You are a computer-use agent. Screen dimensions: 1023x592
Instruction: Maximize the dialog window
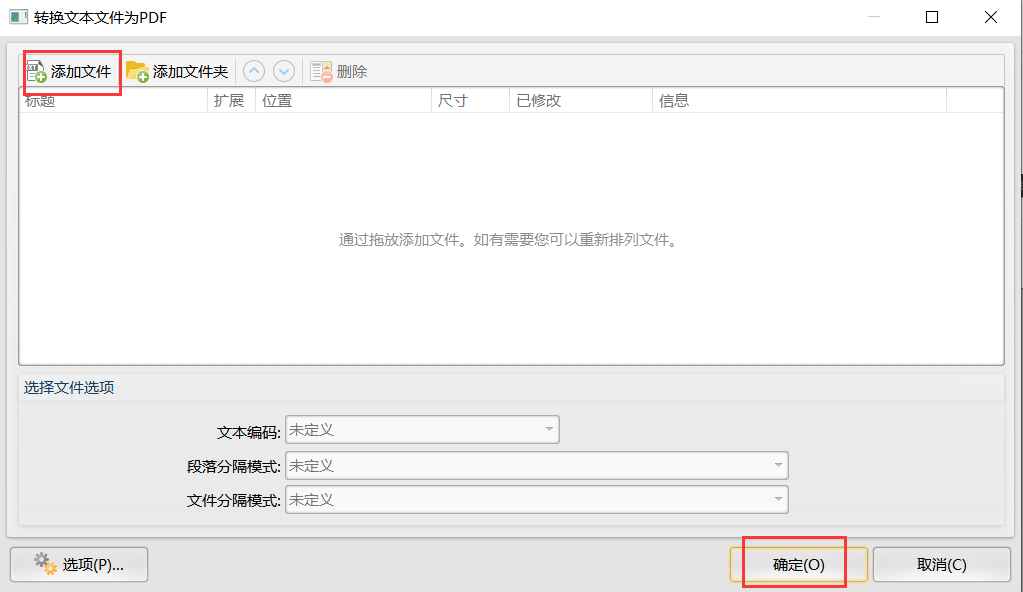click(x=932, y=17)
